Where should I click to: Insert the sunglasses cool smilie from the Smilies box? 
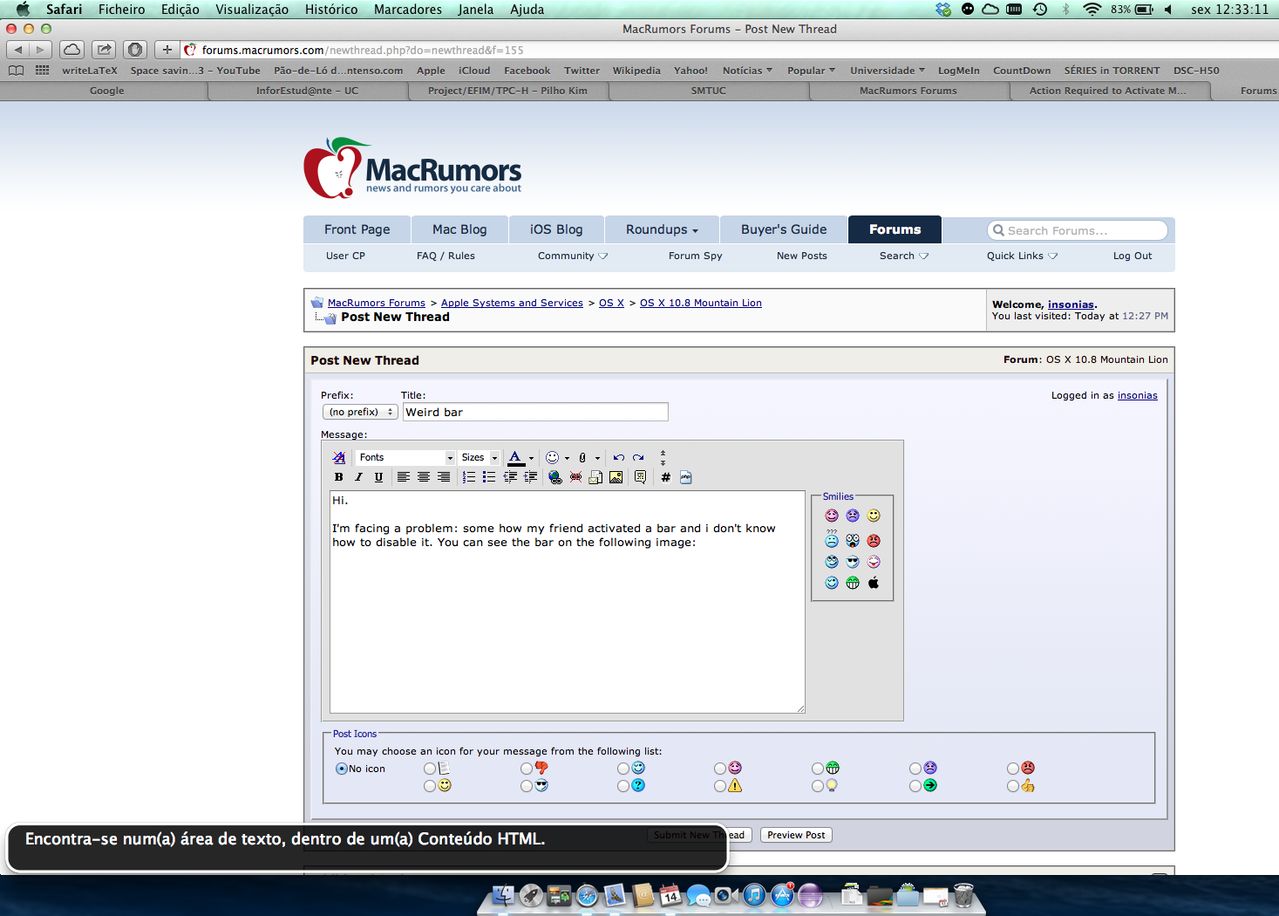pos(852,562)
